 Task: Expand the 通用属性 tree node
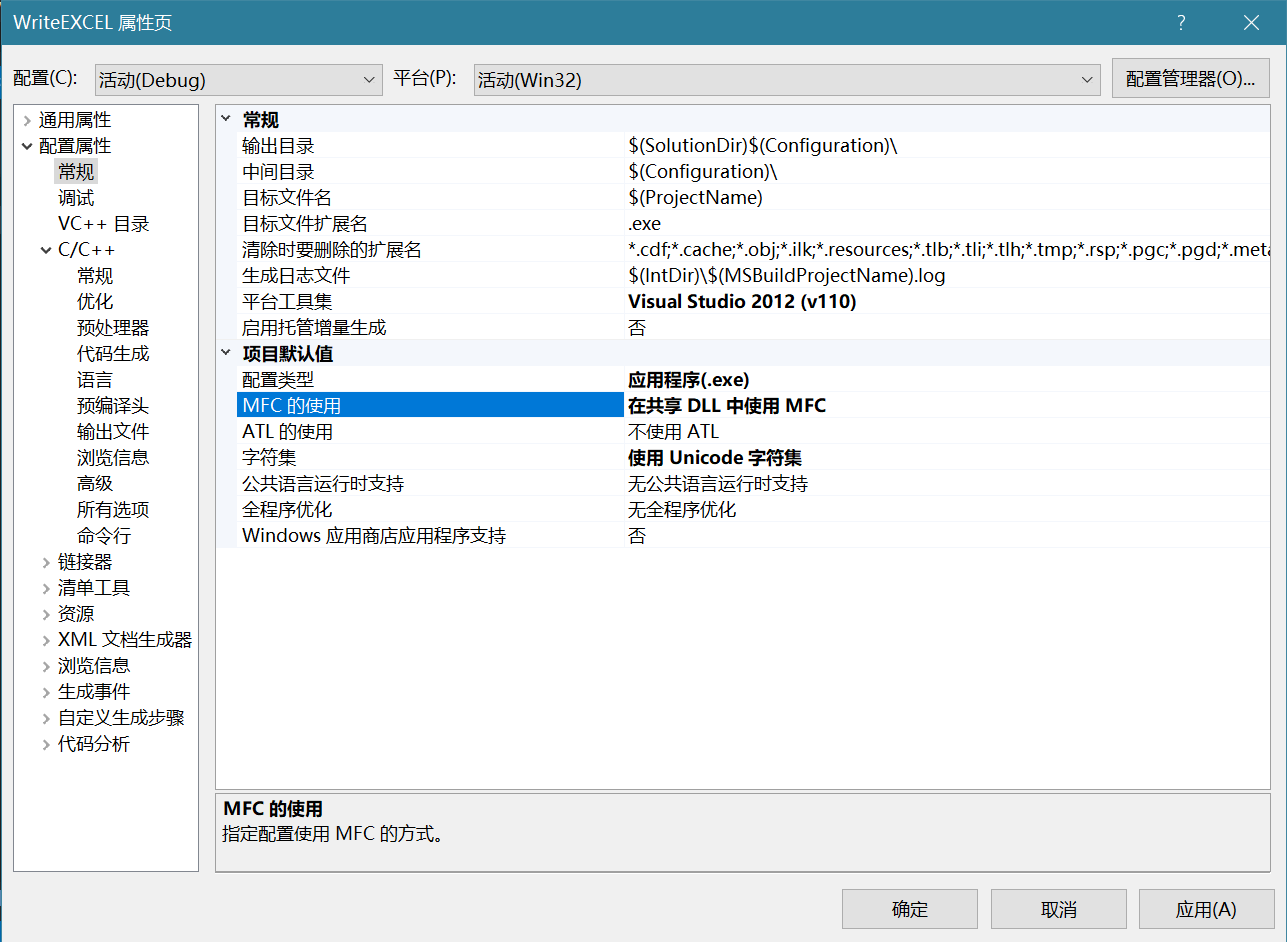(x=26, y=121)
